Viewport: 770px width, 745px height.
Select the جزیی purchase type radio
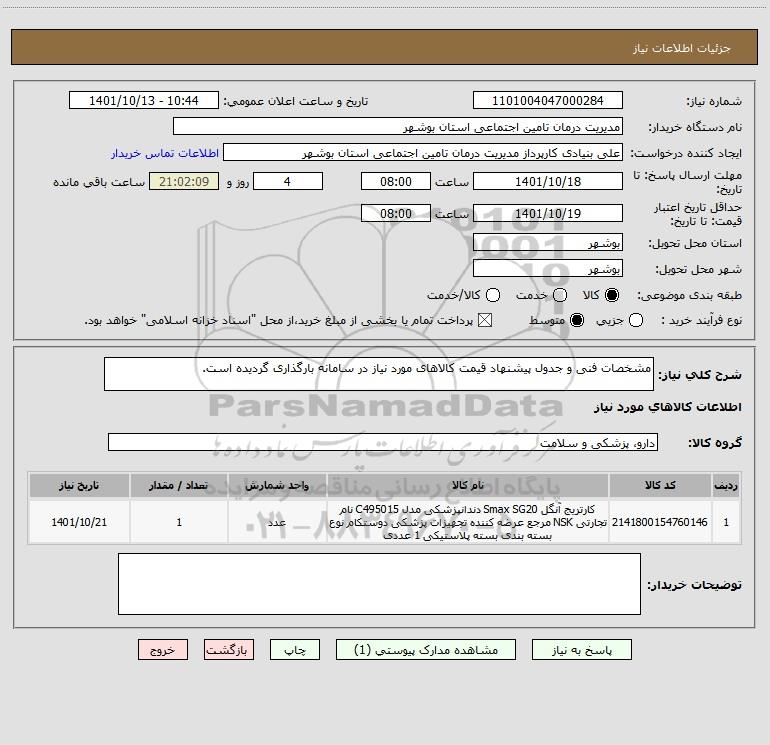tap(635, 320)
